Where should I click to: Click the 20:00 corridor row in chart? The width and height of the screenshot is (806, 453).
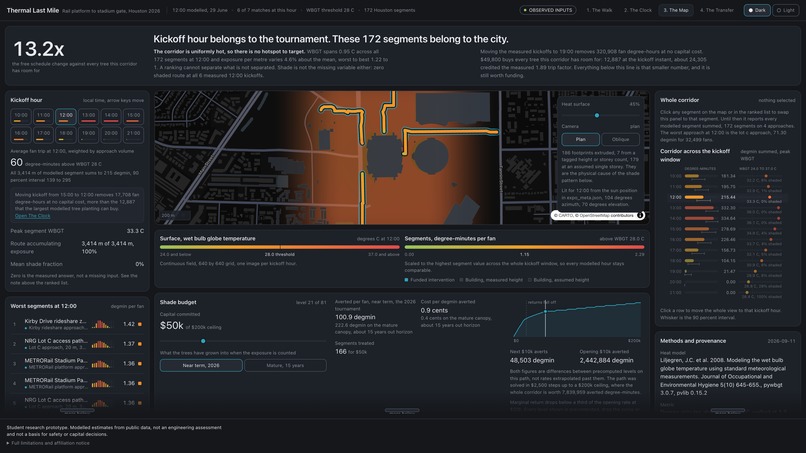(727, 282)
